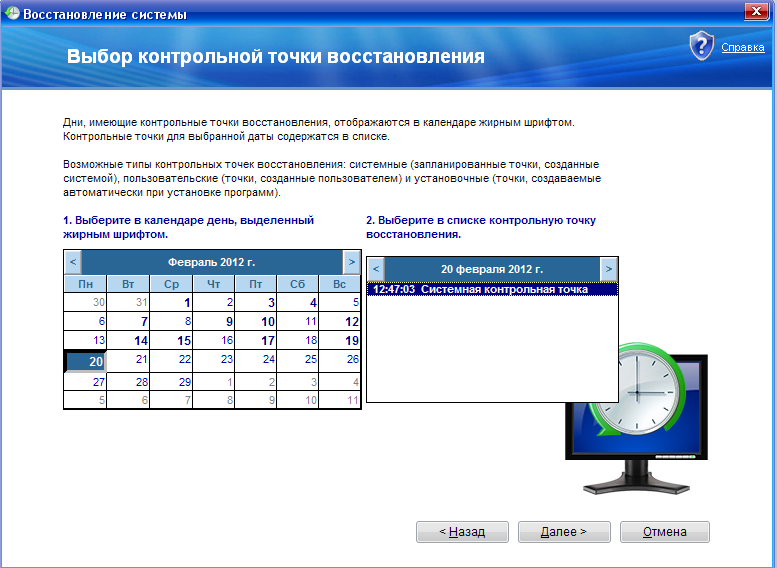Click the Вс weekday column header

pyautogui.click(x=339, y=284)
